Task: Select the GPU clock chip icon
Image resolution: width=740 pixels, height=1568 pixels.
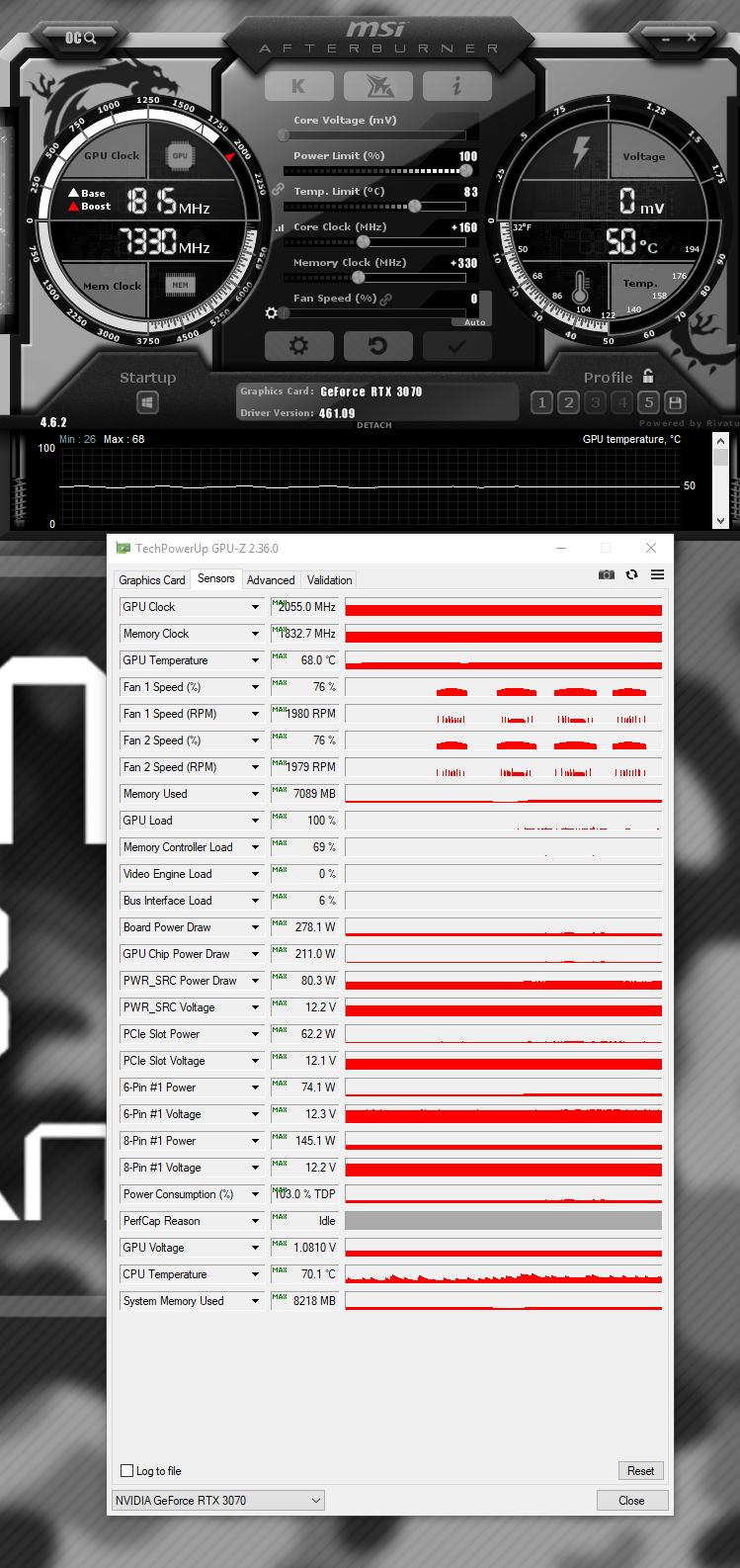Action: click(x=180, y=156)
